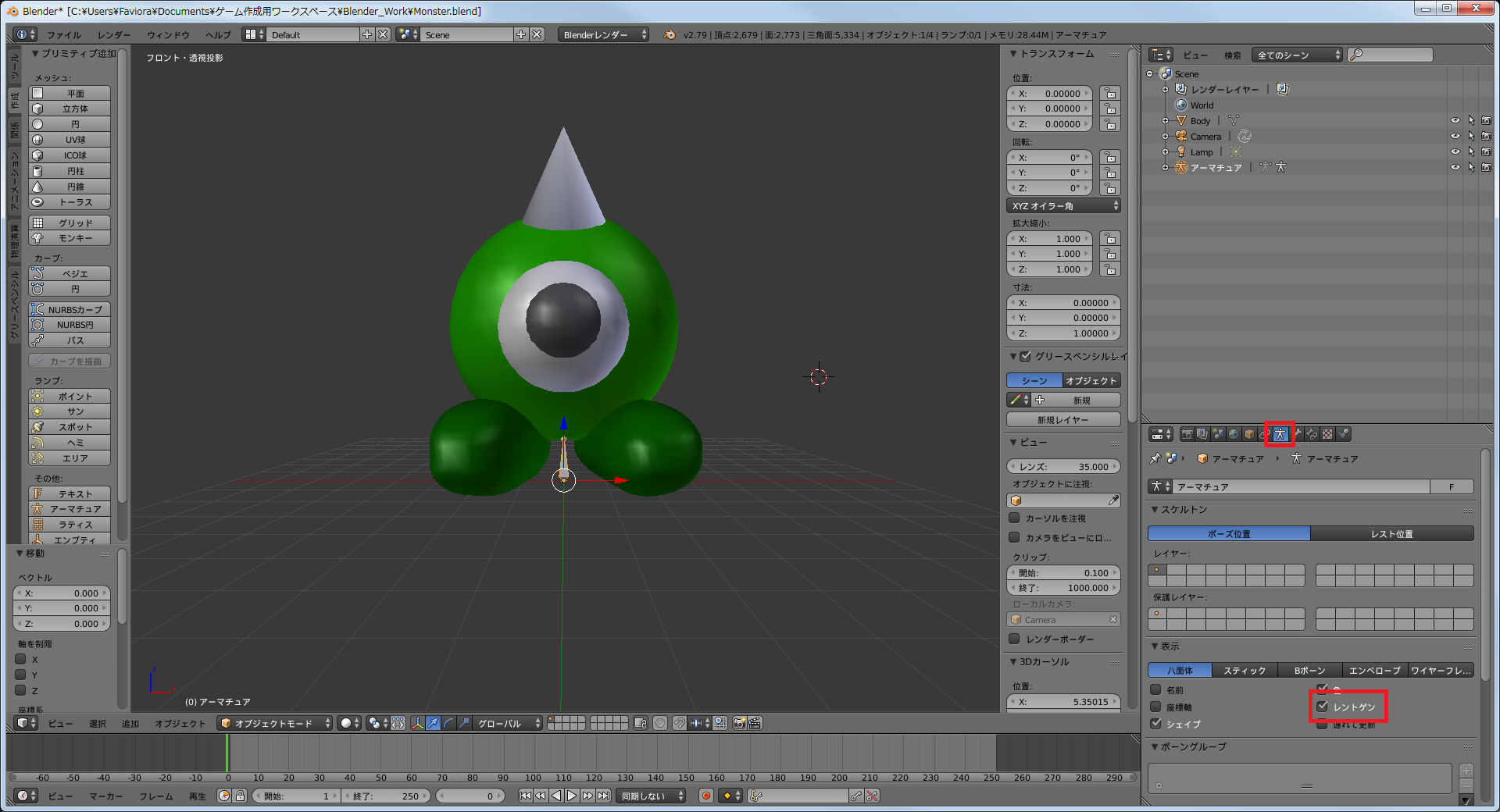
Task: Toggle visibility eye for アーマチュア object
Action: [x=1455, y=168]
